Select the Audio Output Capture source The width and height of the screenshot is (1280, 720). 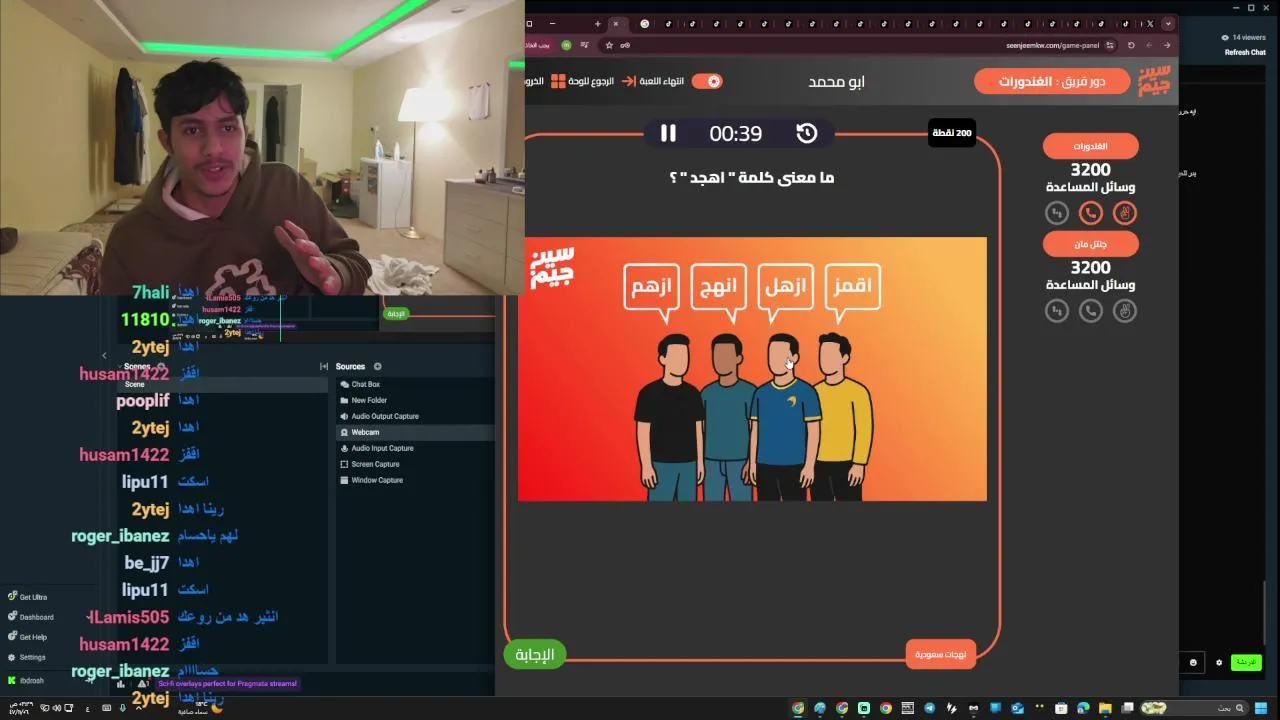[414, 416]
